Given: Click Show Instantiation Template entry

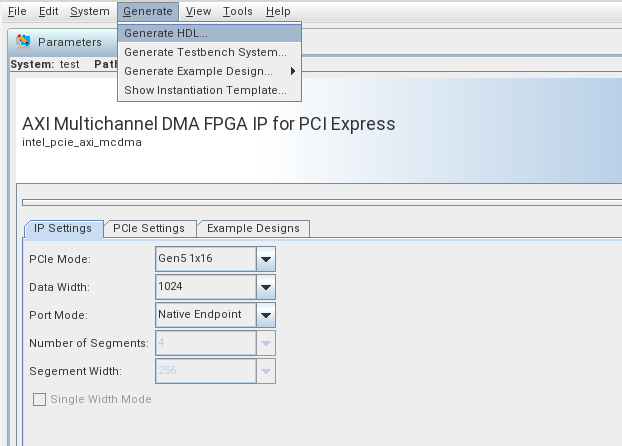Looking at the screenshot, I should 205,90.
